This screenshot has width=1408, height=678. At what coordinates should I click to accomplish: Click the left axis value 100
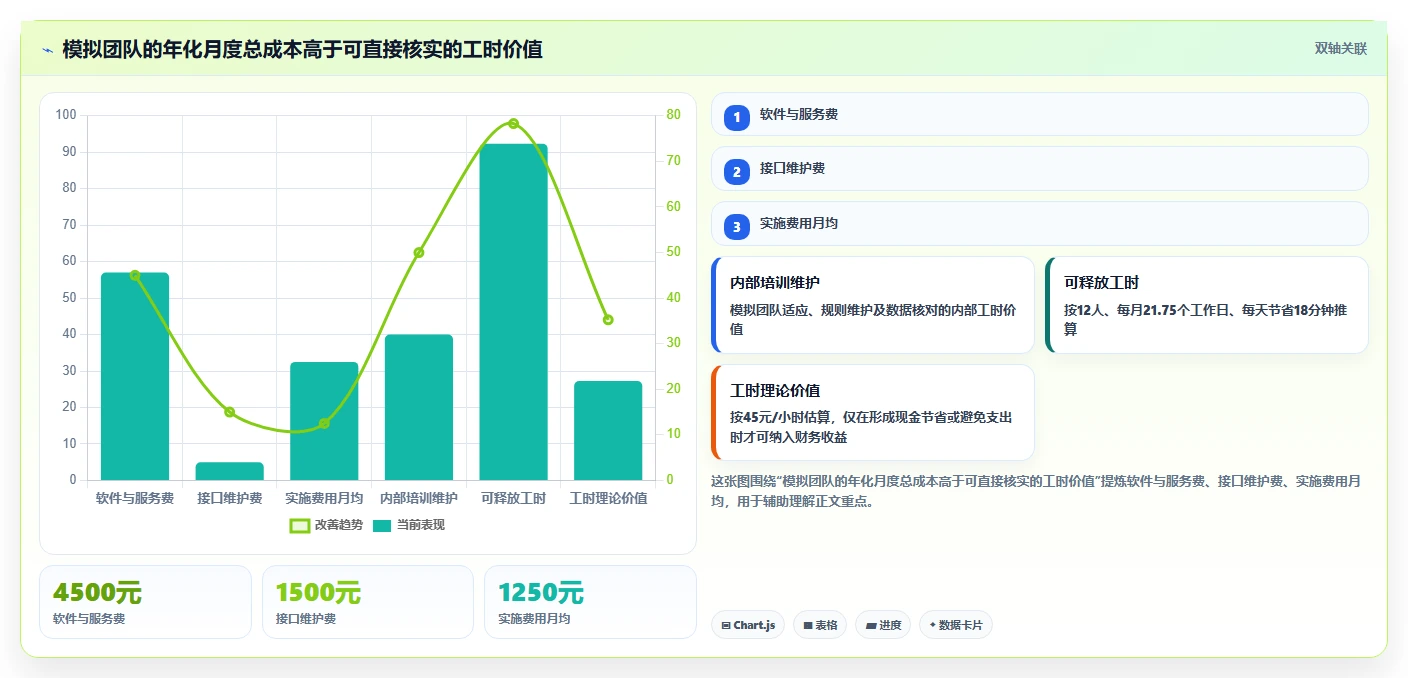[x=66, y=115]
